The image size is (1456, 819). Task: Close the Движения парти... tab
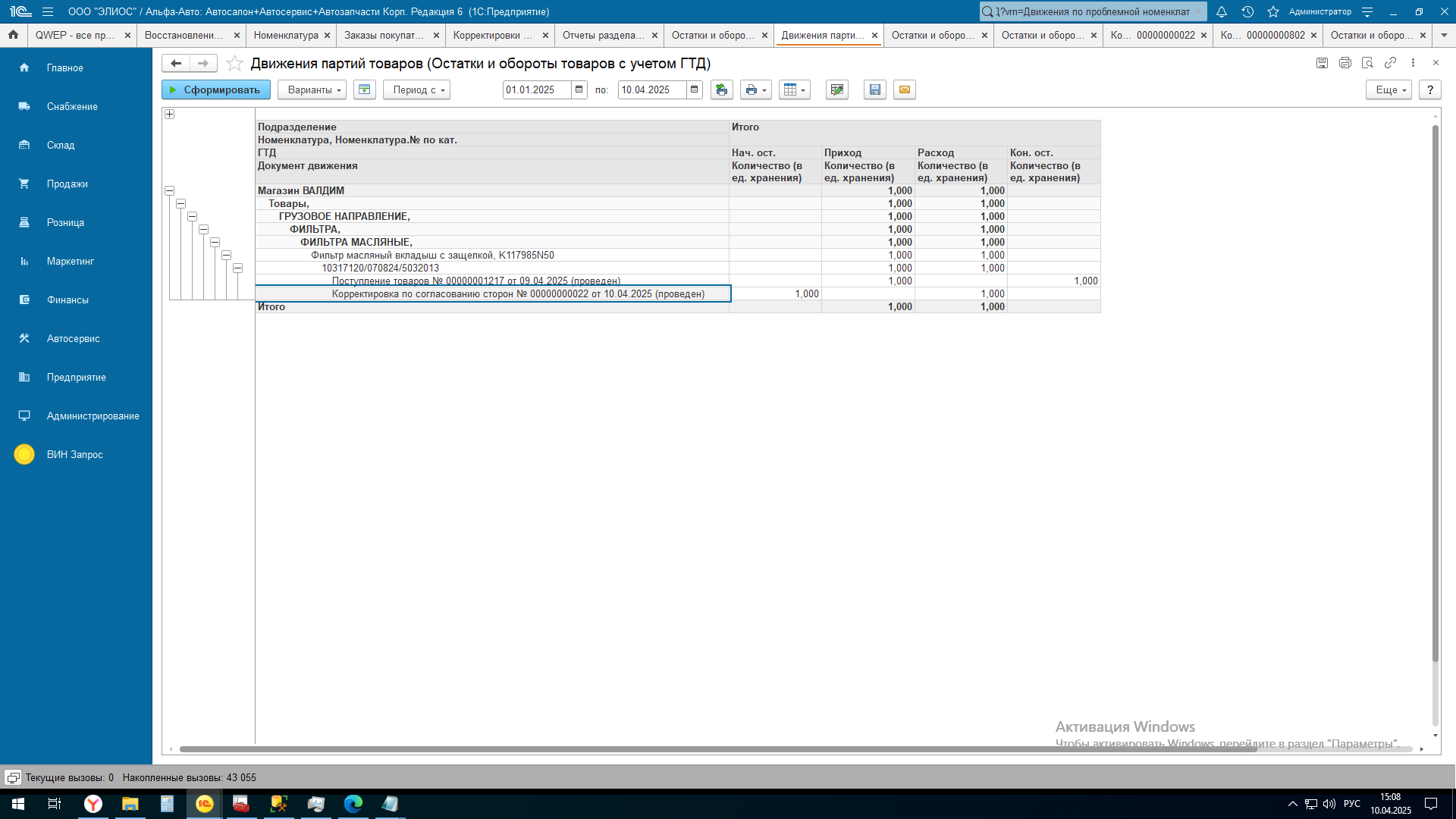click(874, 35)
